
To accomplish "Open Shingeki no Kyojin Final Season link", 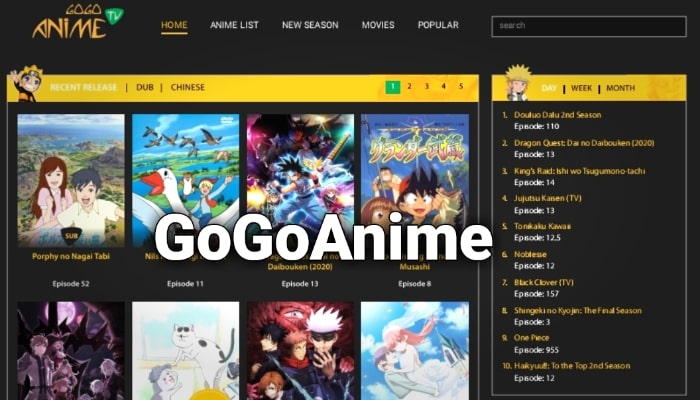I will click(578, 310).
